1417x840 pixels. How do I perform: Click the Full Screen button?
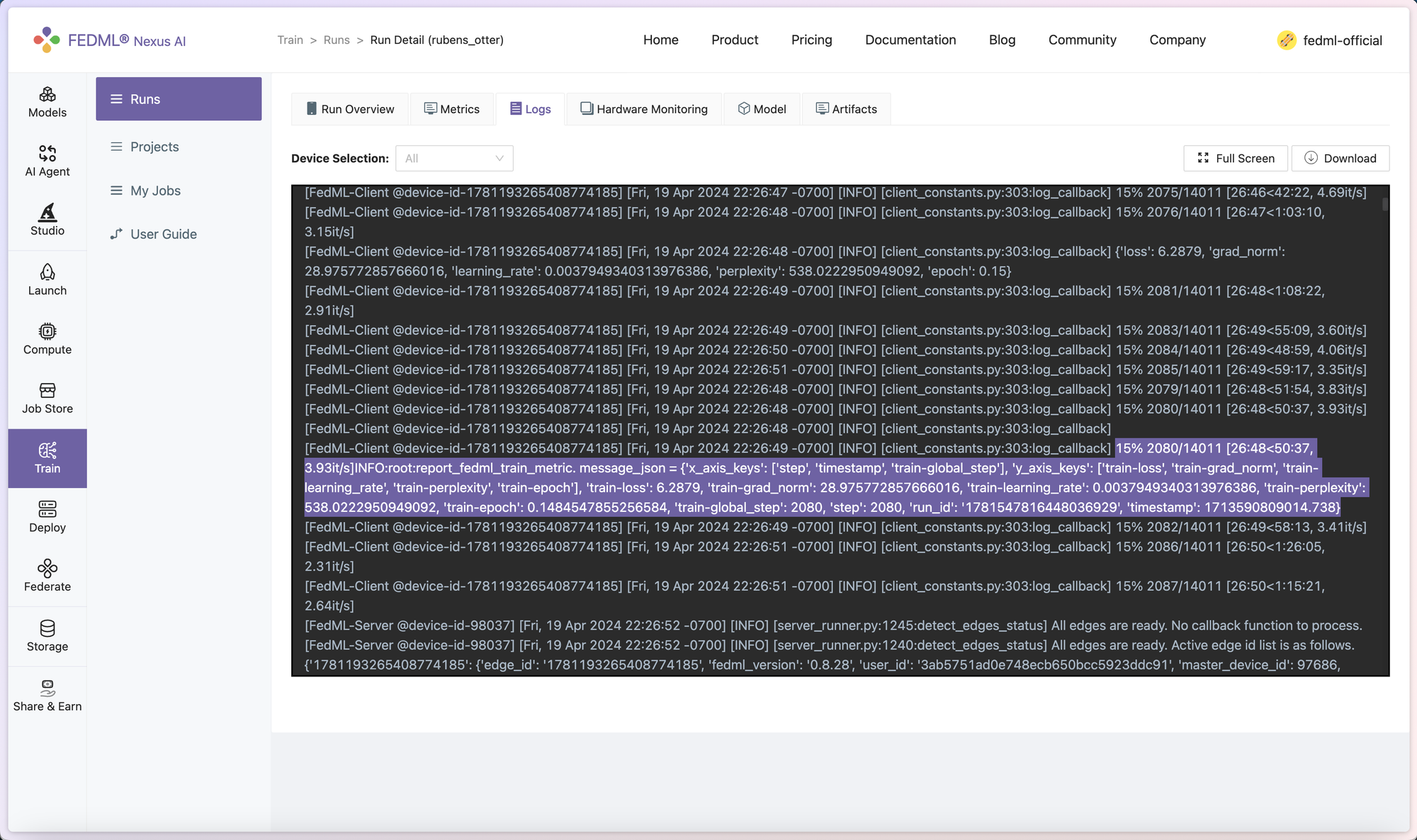(1236, 159)
